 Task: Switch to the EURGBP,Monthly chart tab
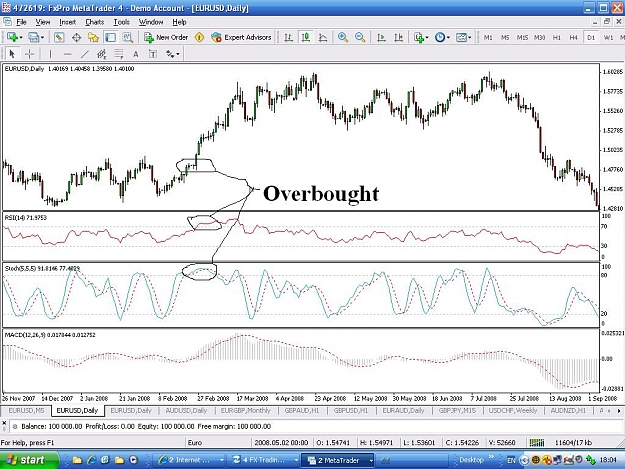[246, 410]
